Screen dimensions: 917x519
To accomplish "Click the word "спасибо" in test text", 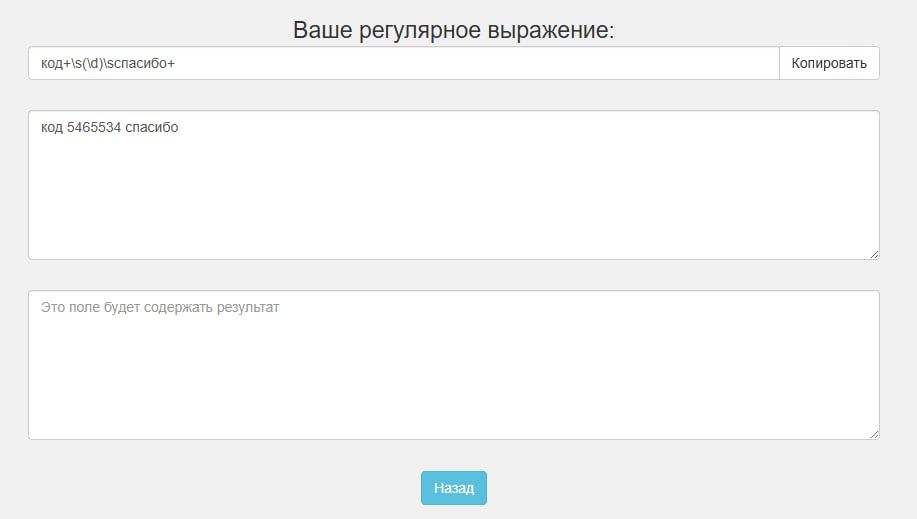I will coord(146,127).
